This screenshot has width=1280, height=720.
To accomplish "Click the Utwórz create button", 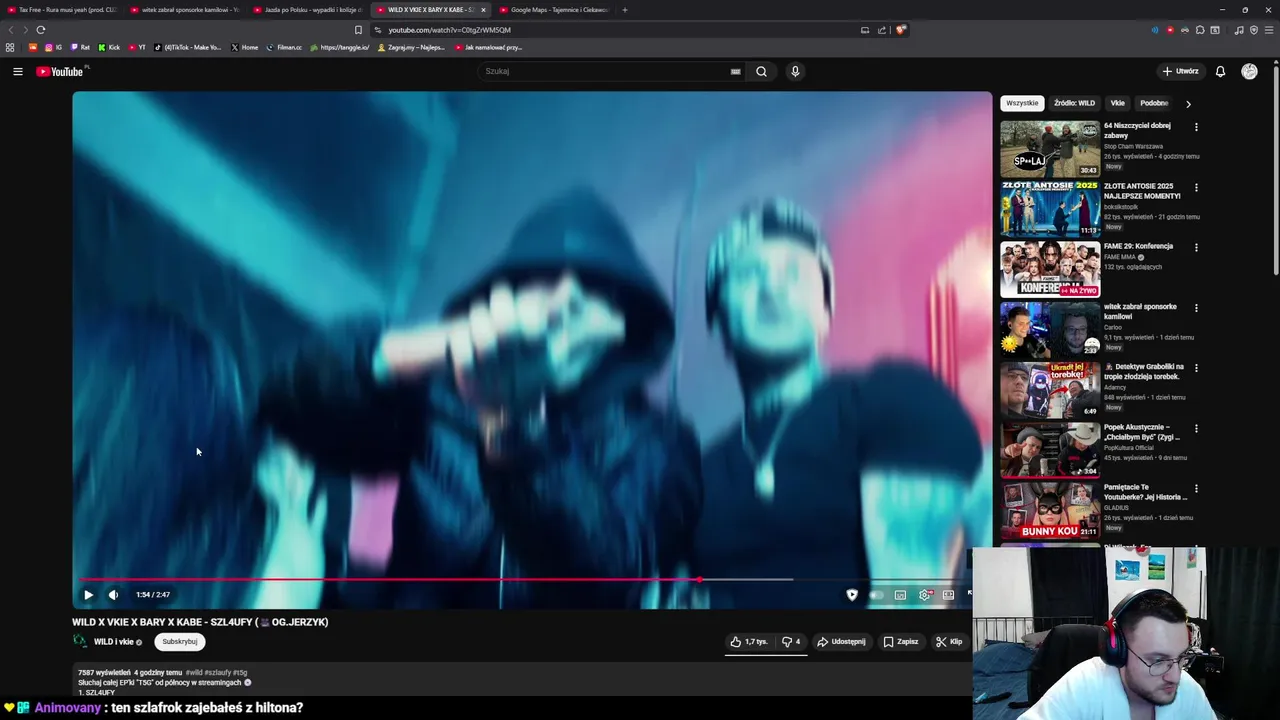I will click(1180, 71).
